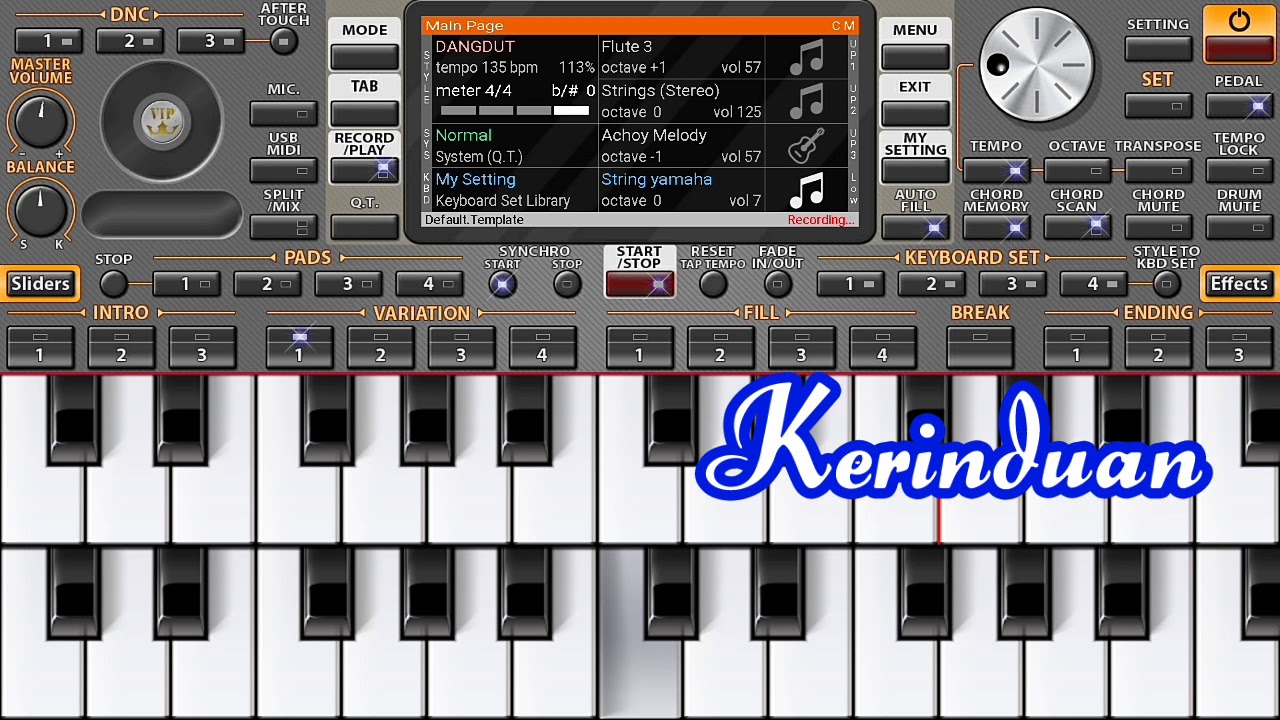Select Keyboard Set 4

1093,284
